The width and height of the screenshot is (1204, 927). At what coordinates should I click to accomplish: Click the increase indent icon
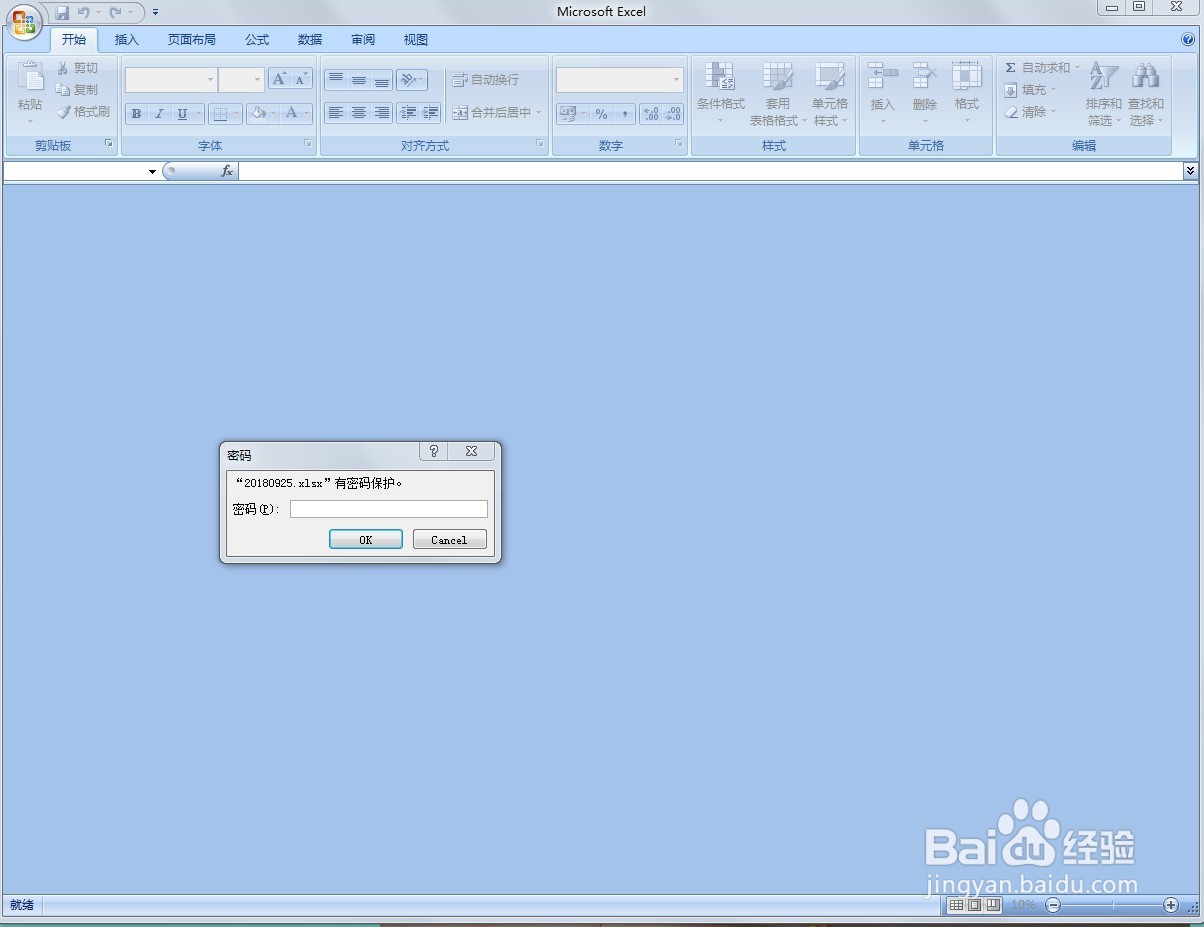431,113
